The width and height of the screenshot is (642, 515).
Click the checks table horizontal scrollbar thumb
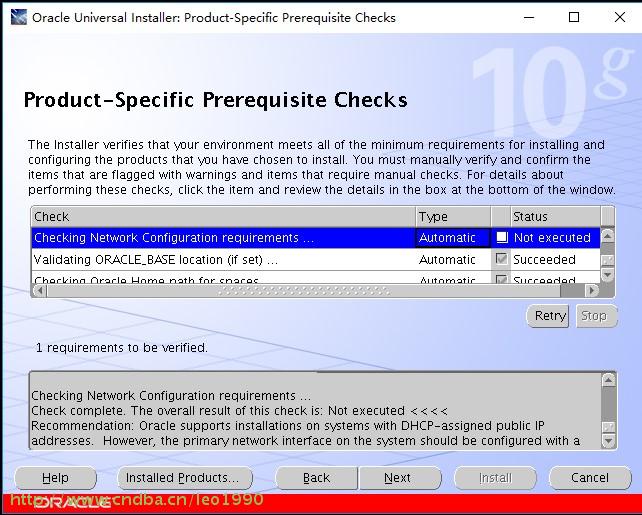[303, 290]
